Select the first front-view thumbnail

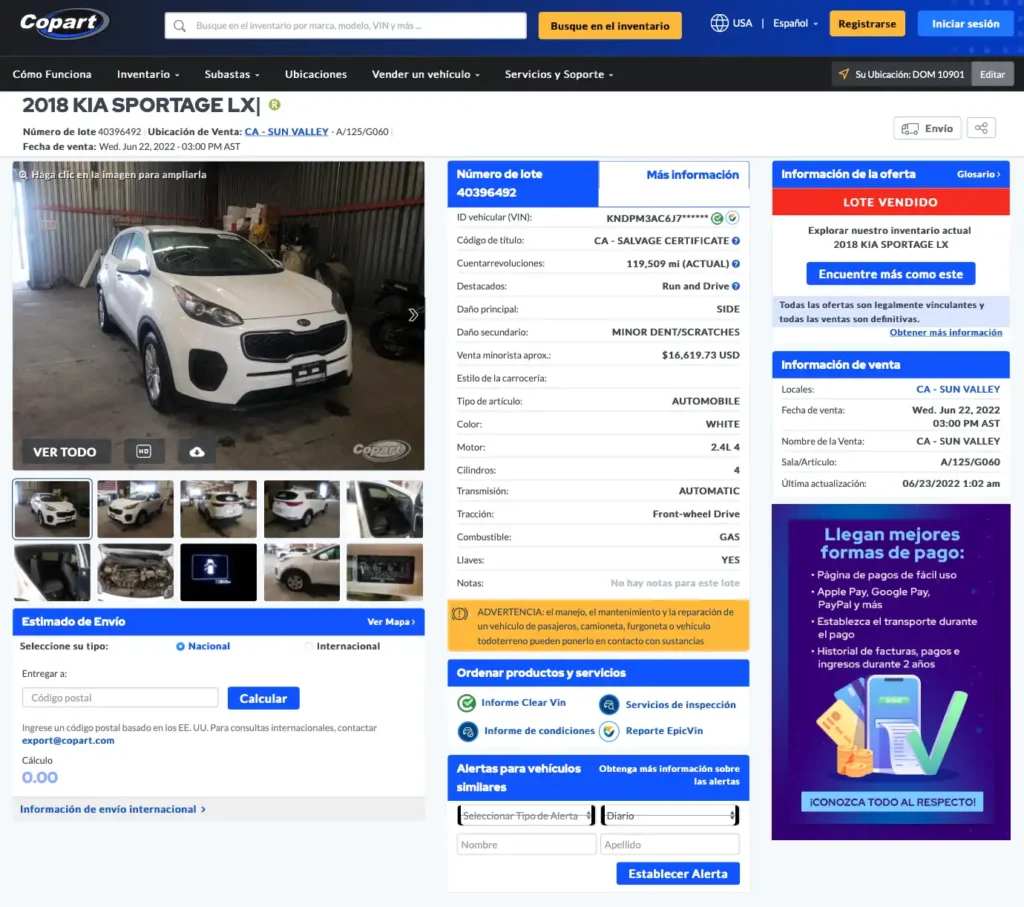(x=52, y=509)
